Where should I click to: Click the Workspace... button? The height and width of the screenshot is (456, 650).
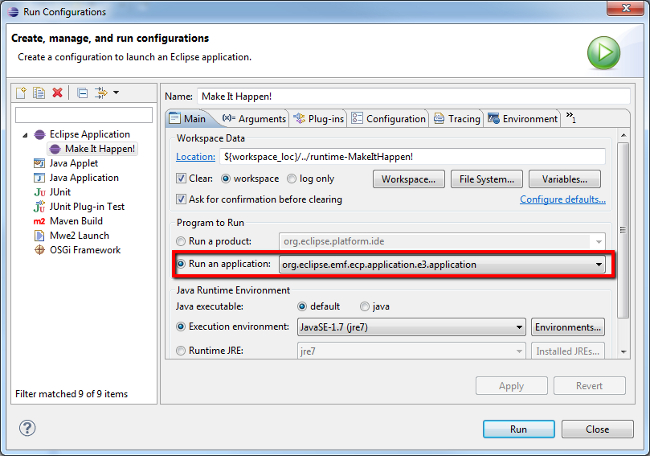point(409,179)
